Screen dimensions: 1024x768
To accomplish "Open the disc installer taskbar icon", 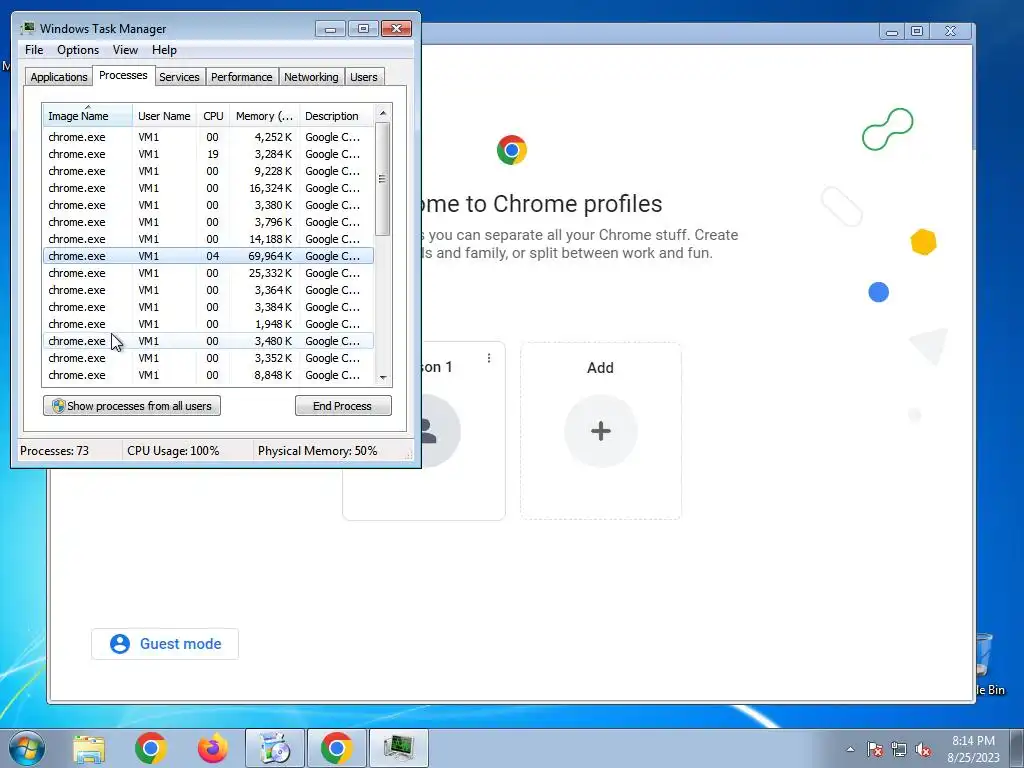I will pos(275,748).
